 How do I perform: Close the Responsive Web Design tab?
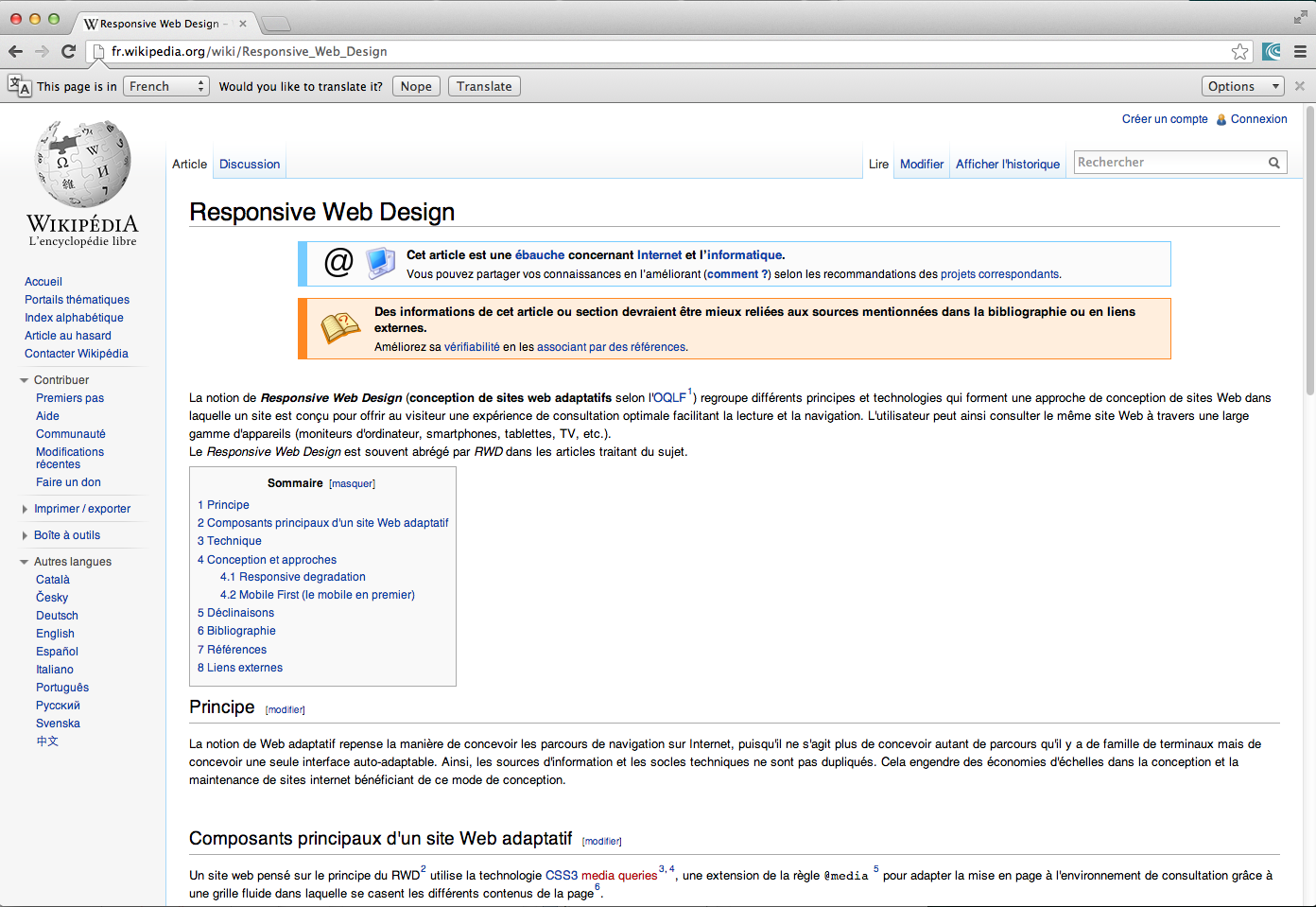tap(243, 24)
